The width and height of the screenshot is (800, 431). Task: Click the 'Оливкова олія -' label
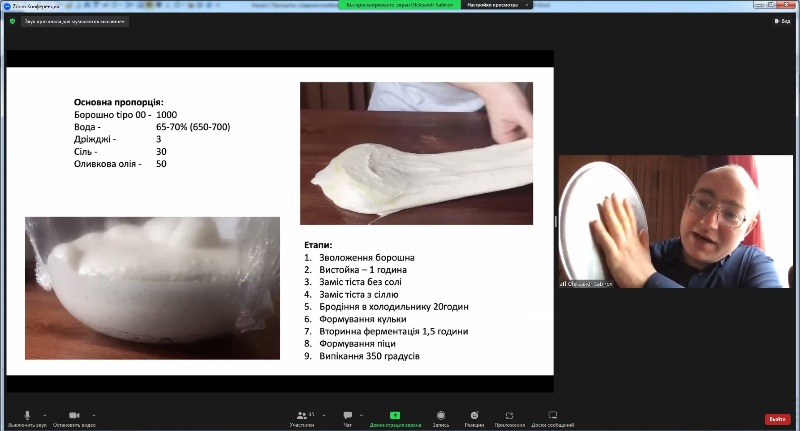click(x=108, y=164)
